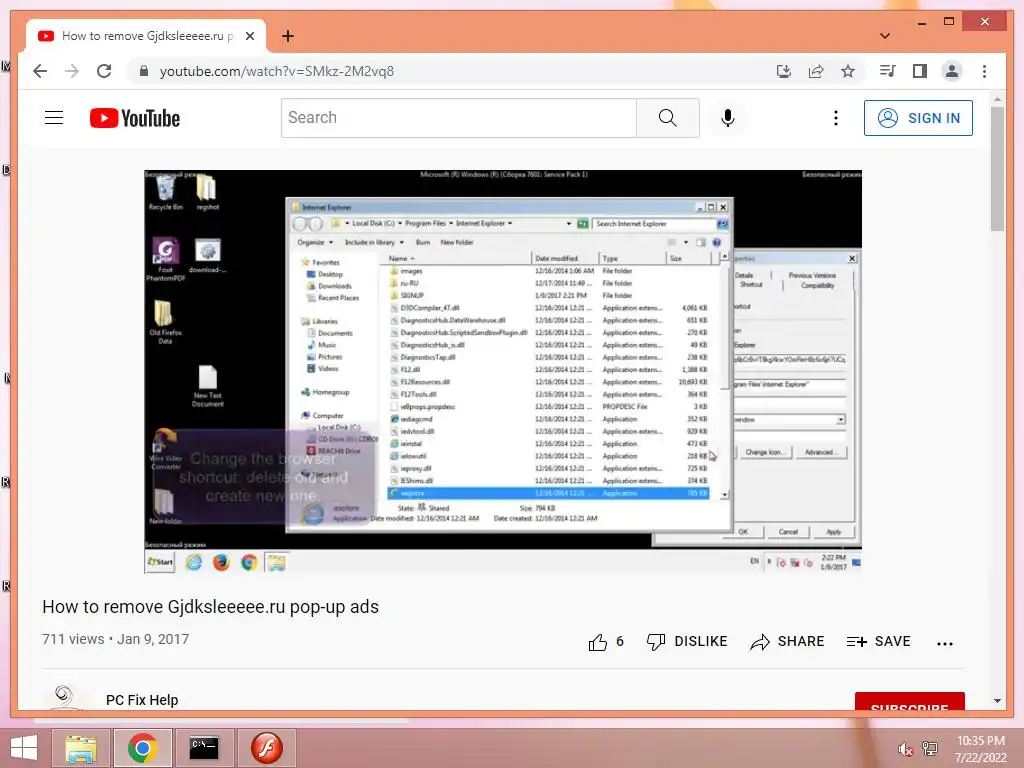Play the video in the player
Screen dimensions: 1024x768
coord(503,372)
